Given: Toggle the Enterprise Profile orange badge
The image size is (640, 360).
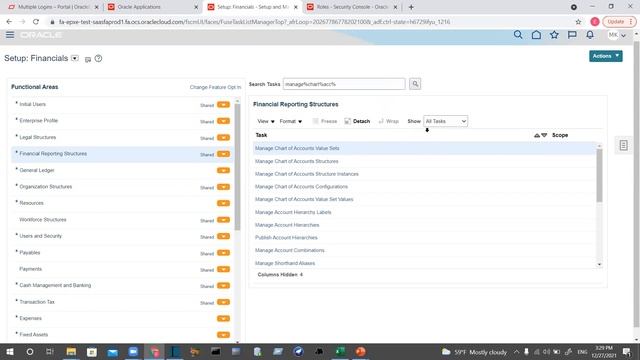Looking at the screenshot, I should tap(223, 121).
